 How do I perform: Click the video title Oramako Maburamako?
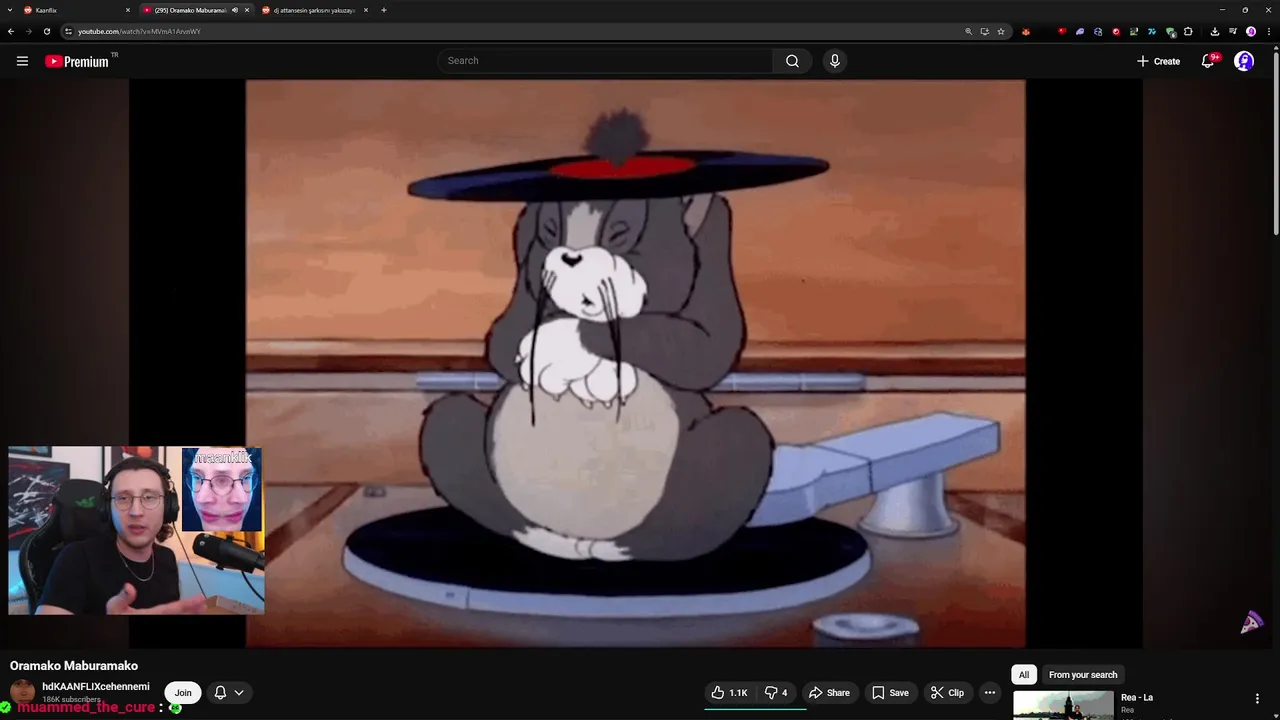[x=74, y=666]
